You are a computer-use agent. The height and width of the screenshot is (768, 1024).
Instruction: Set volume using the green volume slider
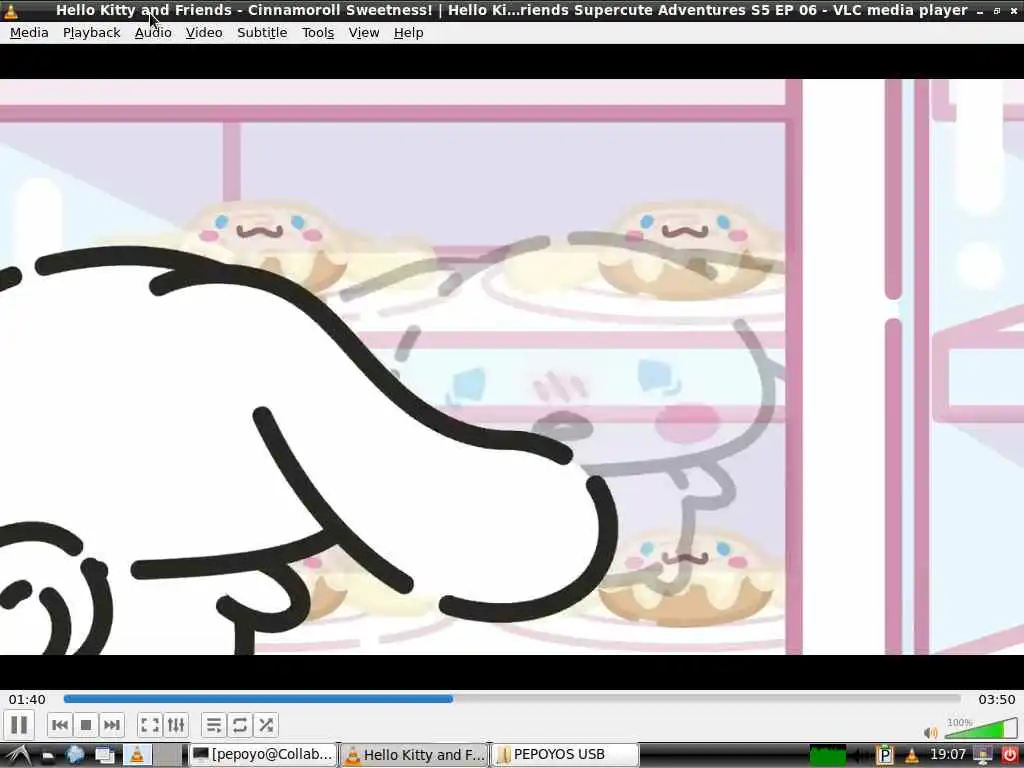coord(981,728)
